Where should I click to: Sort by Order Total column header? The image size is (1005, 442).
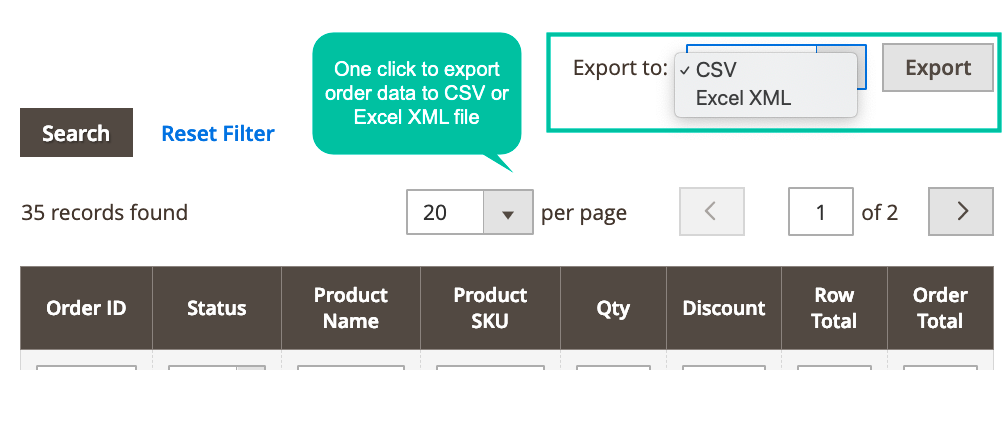(940, 308)
